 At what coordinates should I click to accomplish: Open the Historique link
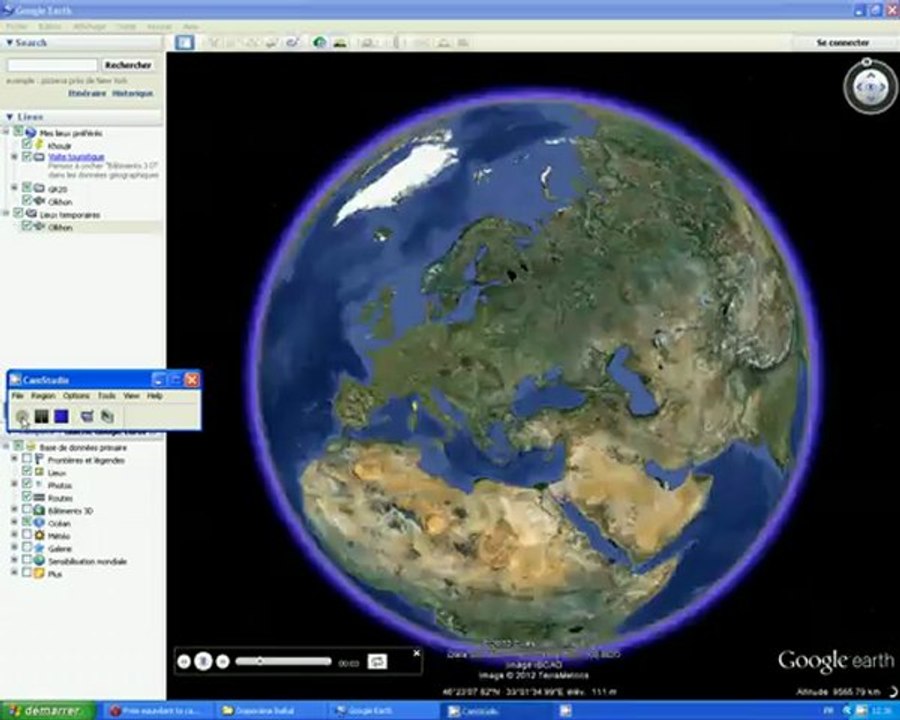click(133, 93)
